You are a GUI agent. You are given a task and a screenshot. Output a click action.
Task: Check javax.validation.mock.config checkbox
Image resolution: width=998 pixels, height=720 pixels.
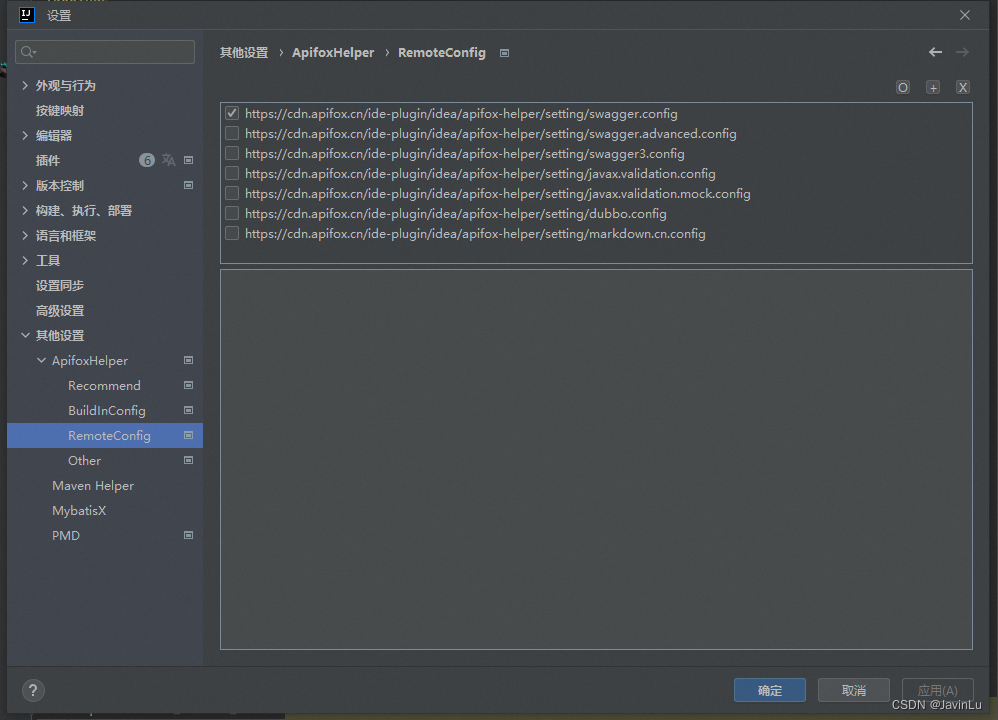click(232, 193)
